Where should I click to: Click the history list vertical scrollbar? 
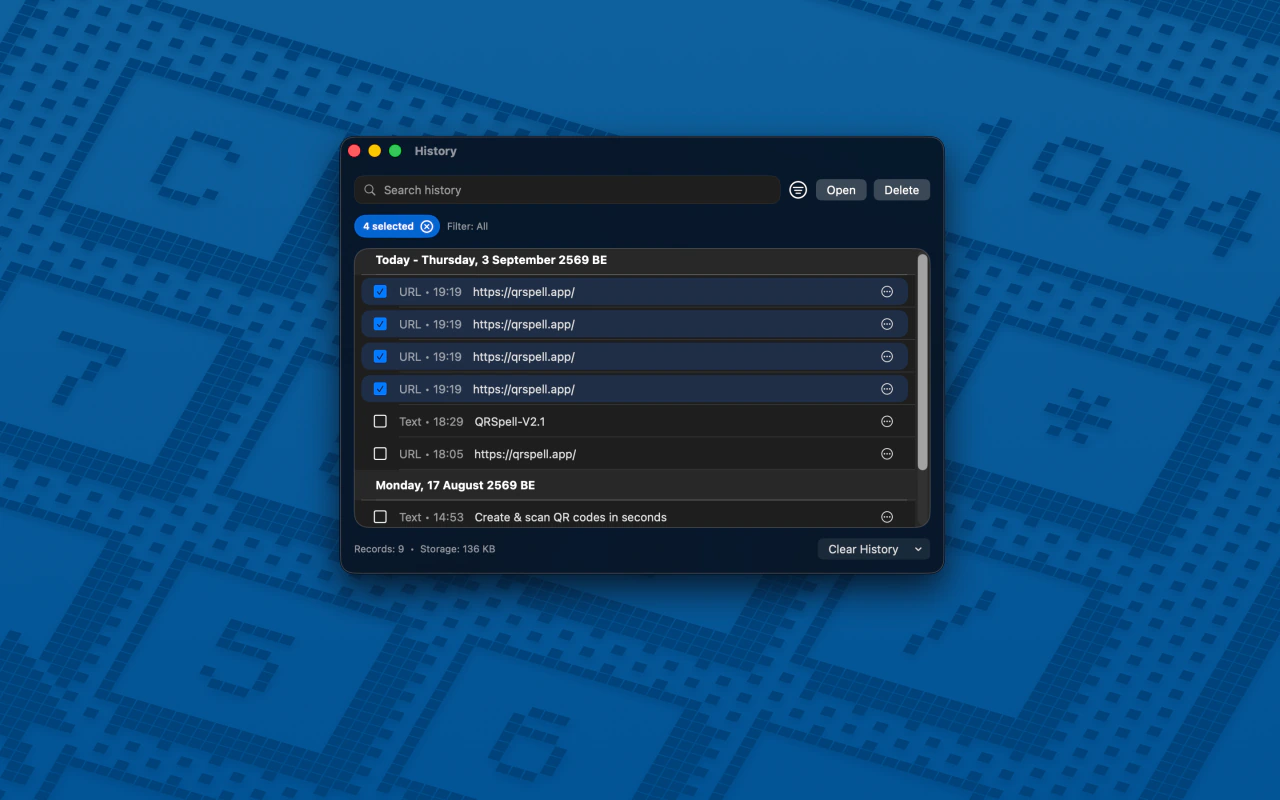coord(923,361)
